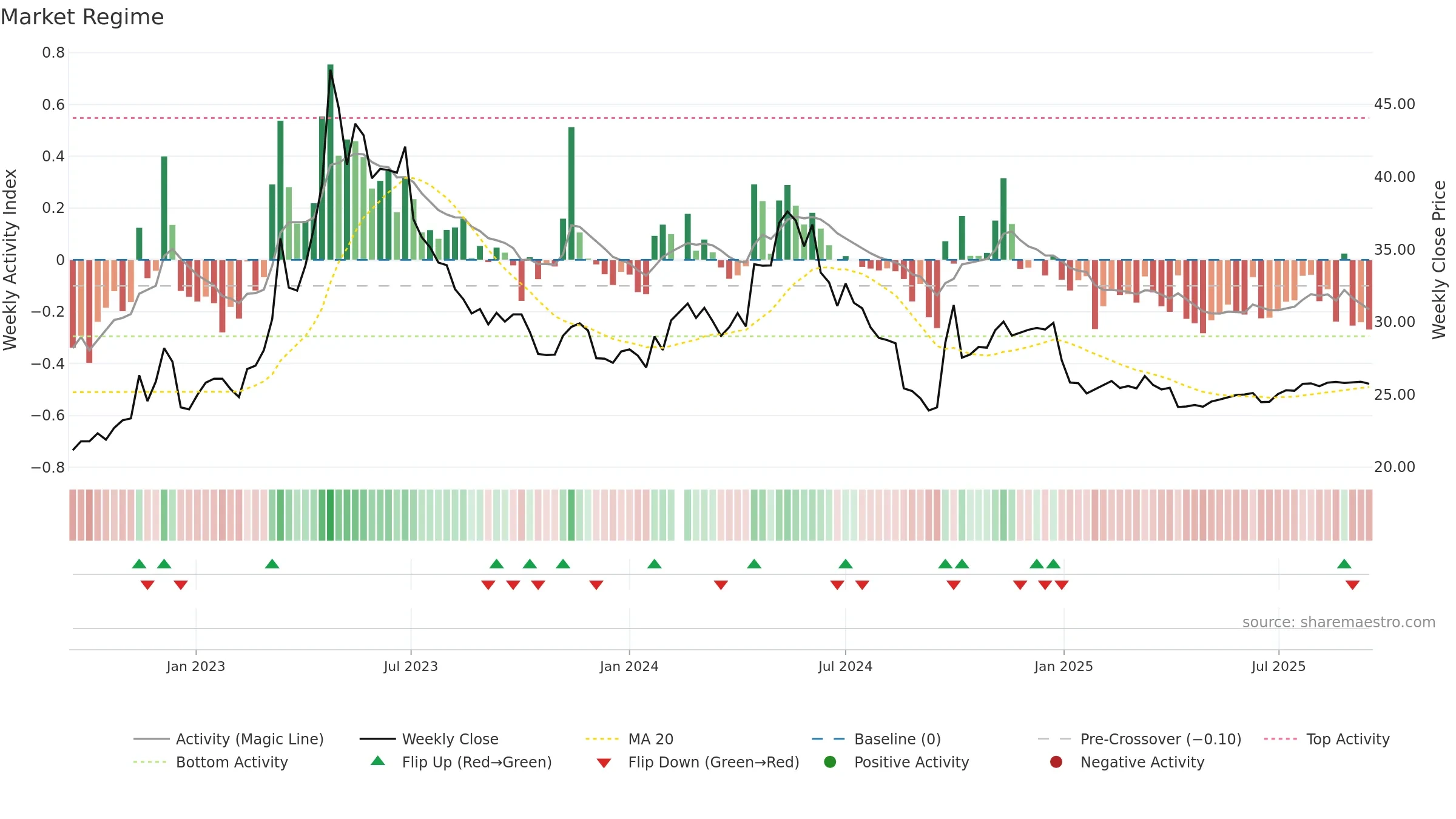Screen dimensions: 1456x819
Task: Click the Negative Activity legend label
Action: pyautogui.click(x=1142, y=762)
